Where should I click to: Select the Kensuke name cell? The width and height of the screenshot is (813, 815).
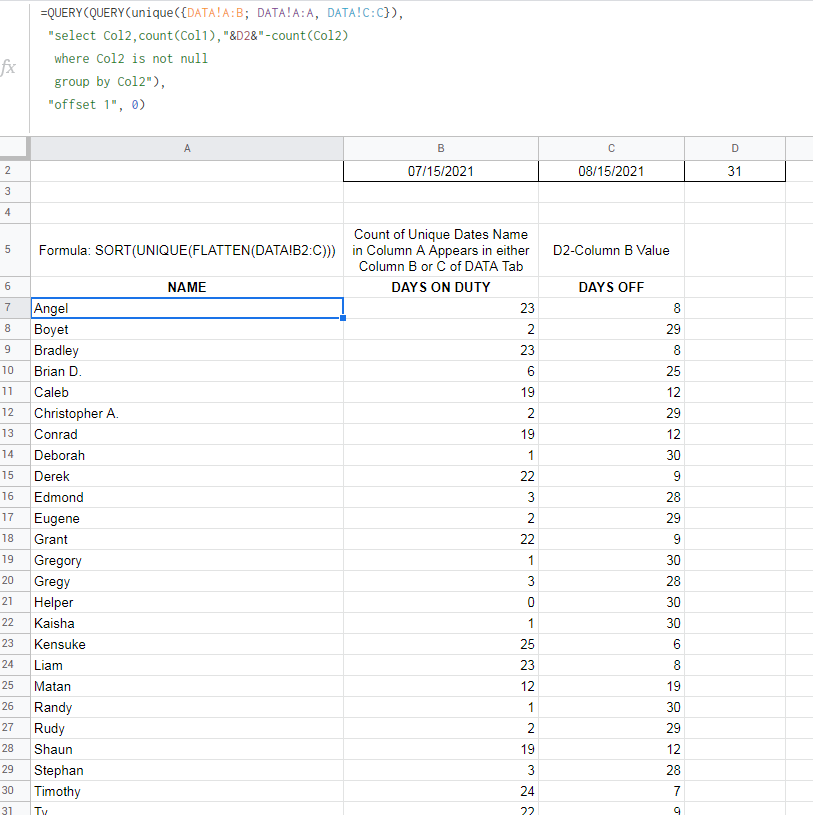pyautogui.click(x=187, y=644)
